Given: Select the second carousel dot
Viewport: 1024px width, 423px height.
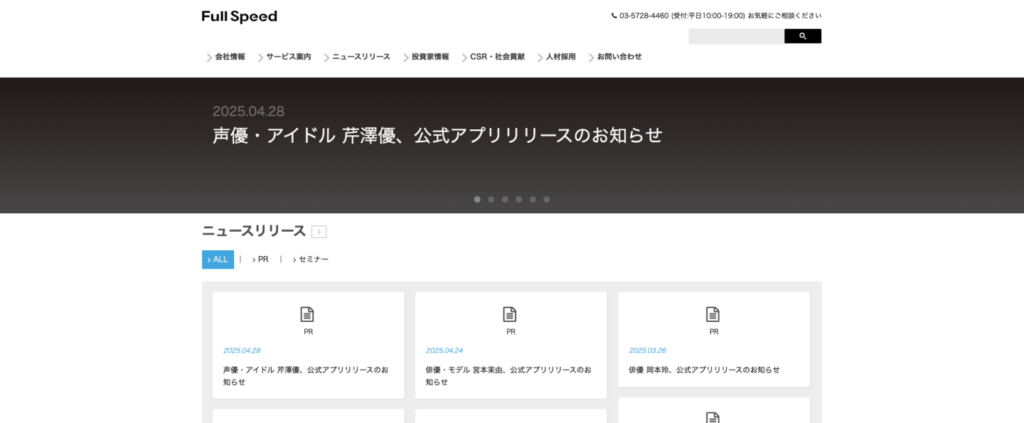Looking at the screenshot, I should coord(491,200).
